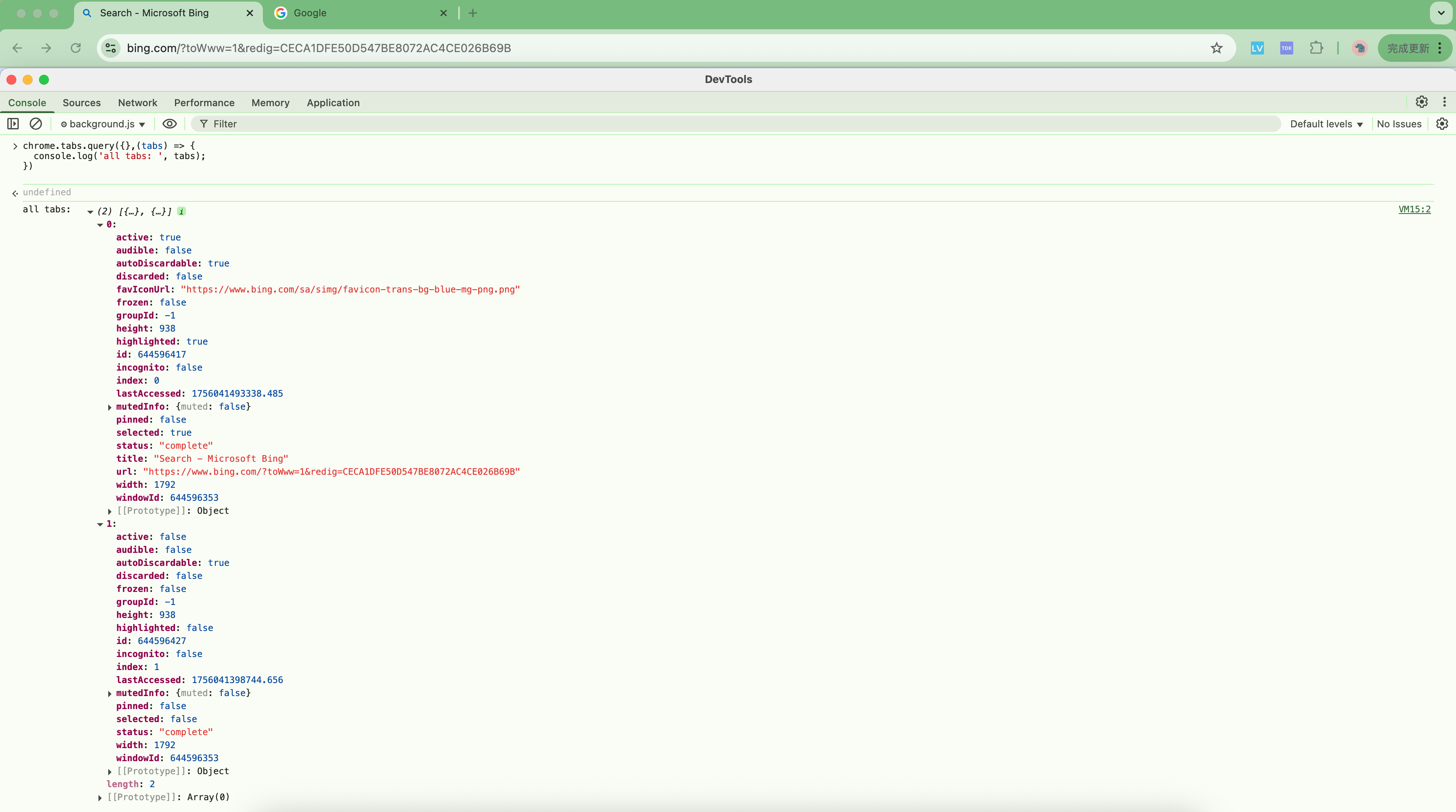Switch to the Network tab
This screenshot has width=1456, height=812.
point(138,102)
